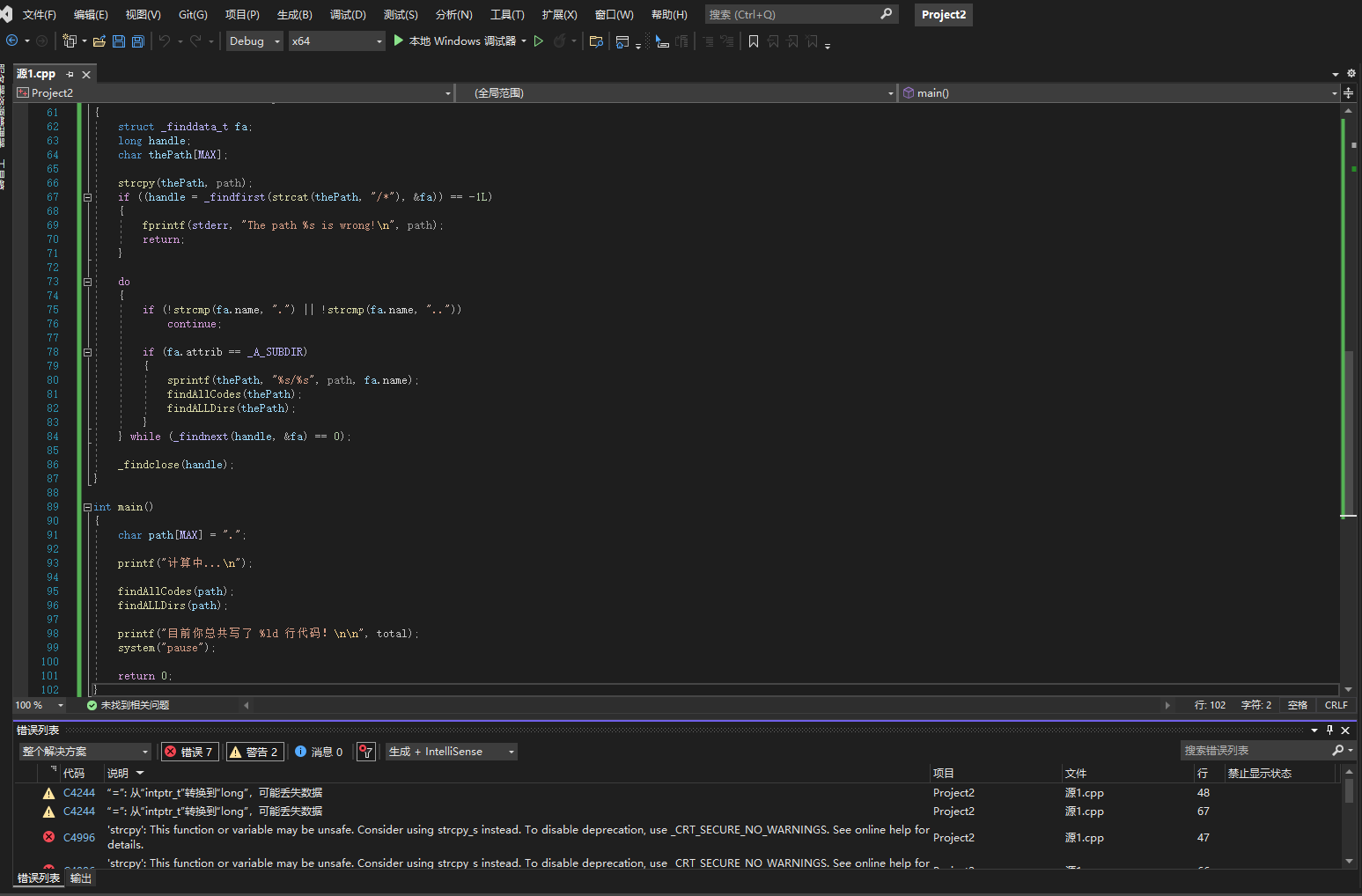
Task: Toggle bookmark on current line
Action: click(754, 40)
